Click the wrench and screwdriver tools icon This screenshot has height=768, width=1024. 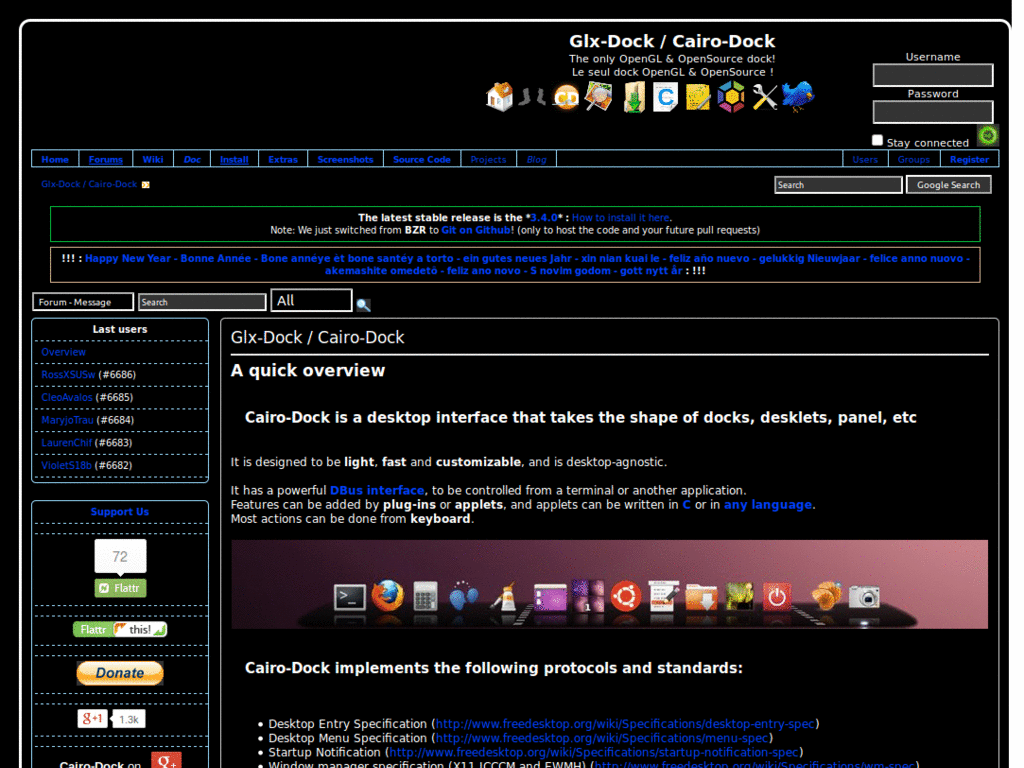(765, 97)
